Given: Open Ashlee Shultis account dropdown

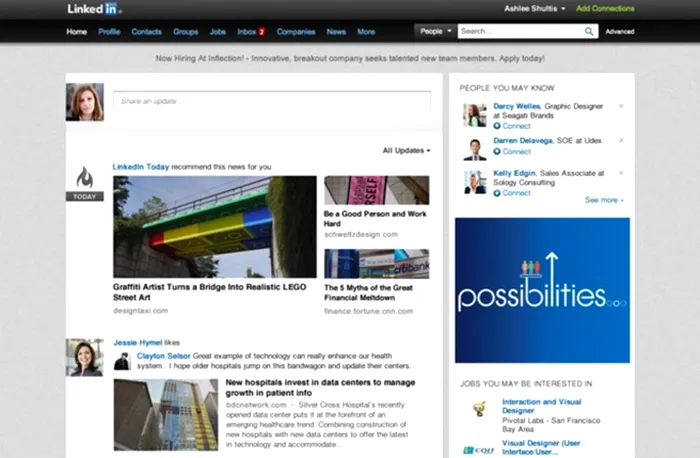Looking at the screenshot, I should [x=535, y=8].
